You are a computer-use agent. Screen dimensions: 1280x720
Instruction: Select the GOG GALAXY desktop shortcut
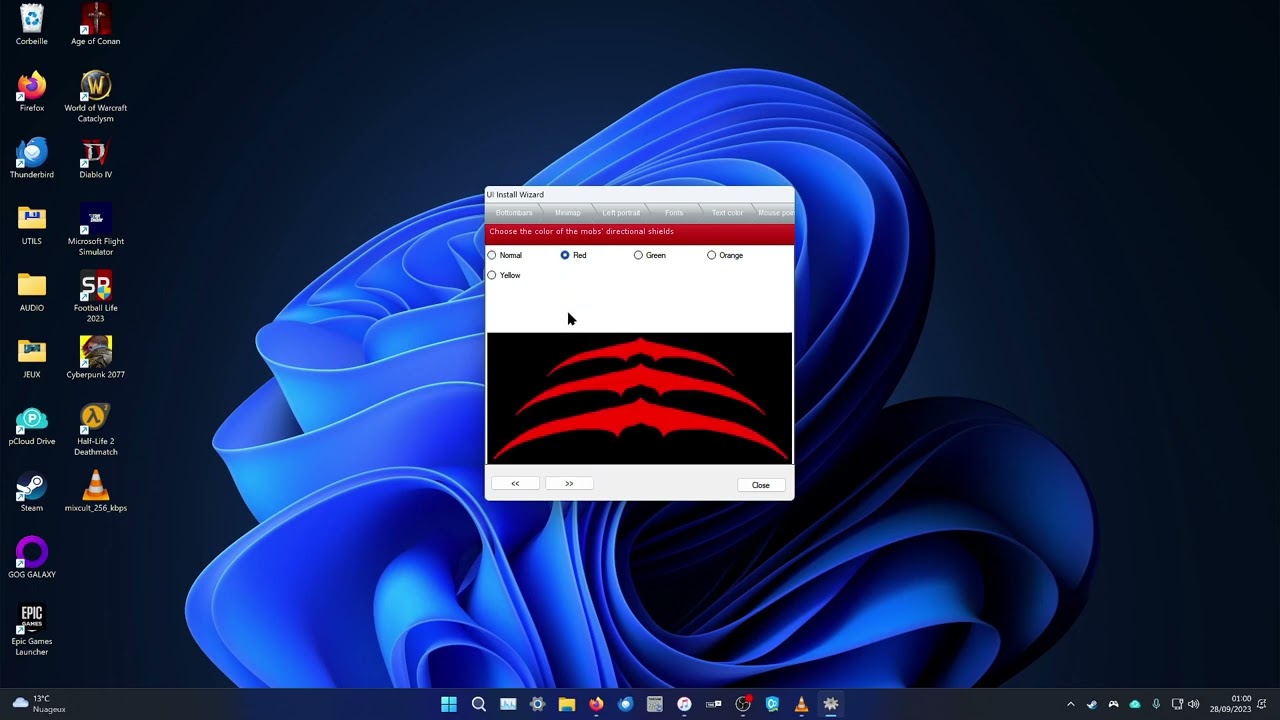click(32, 559)
